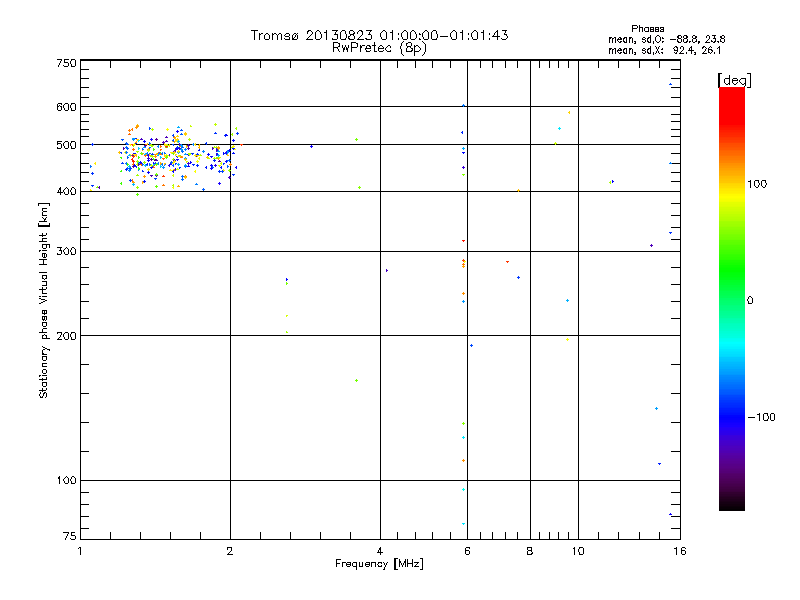Click the colorbar '0' tick label

(750, 301)
